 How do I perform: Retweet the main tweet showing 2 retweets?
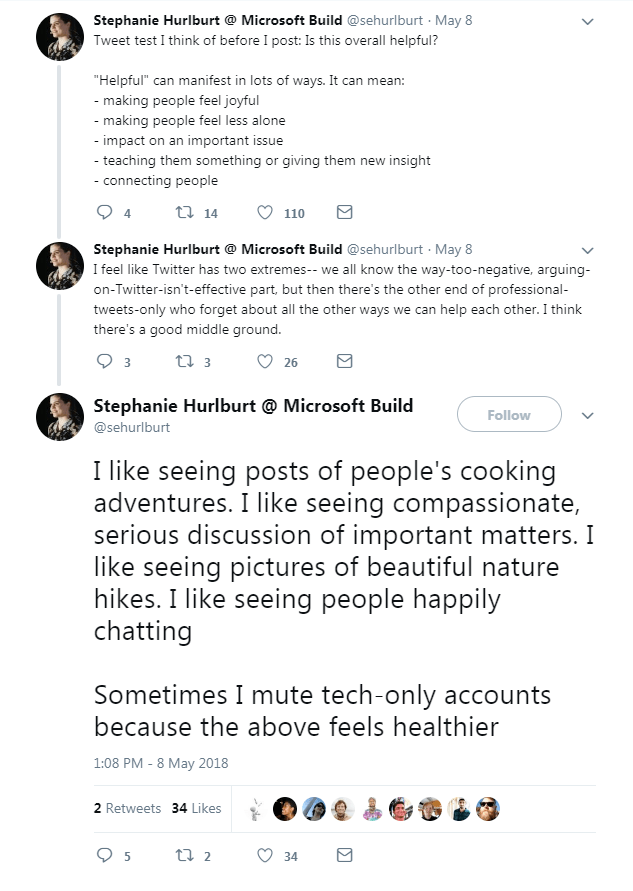183,856
